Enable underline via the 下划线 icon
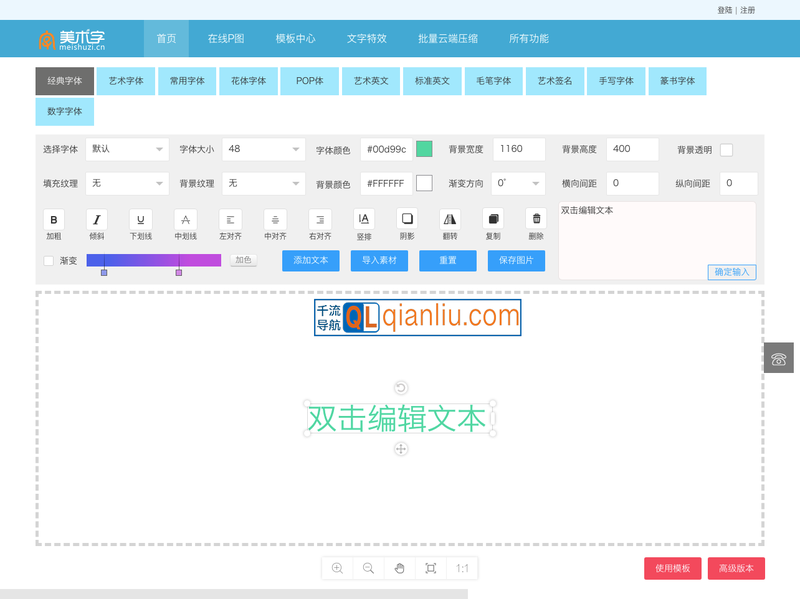800x599 pixels. click(x=139, y=222)
